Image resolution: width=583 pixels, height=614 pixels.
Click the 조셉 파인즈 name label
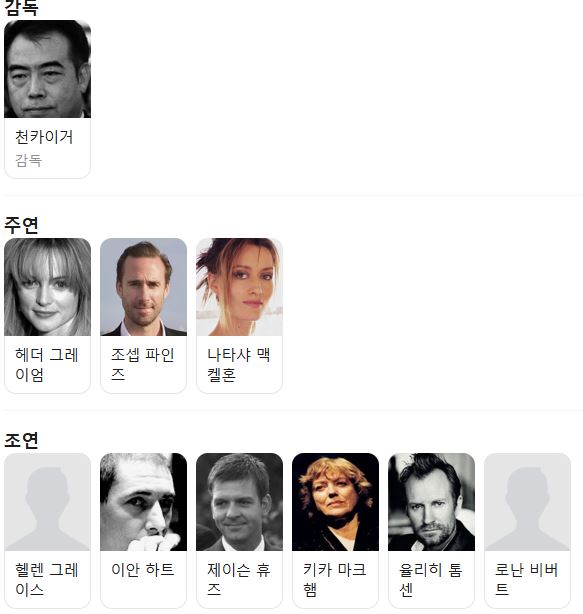tap(143, 365)
